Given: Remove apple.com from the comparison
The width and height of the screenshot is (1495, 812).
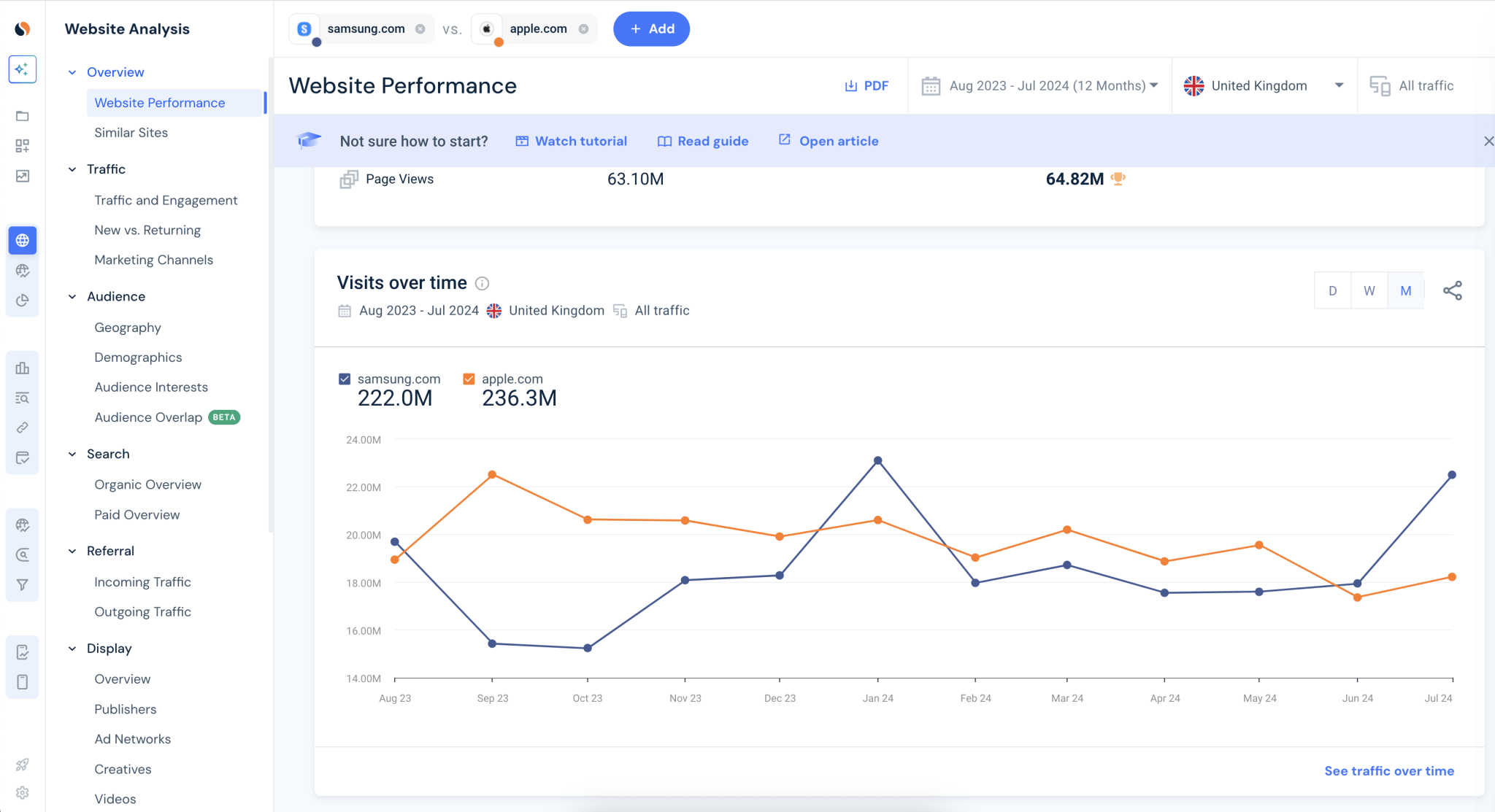Looking at the screenshot, I should 583,28.
